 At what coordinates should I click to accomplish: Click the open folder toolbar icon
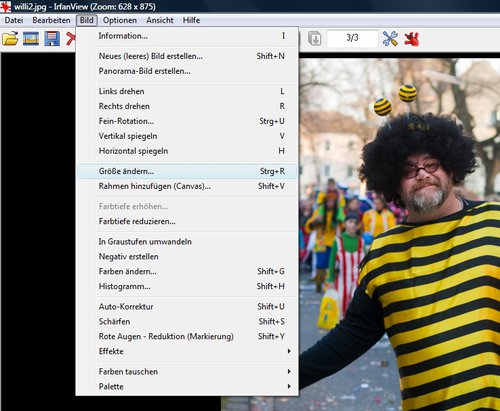click(10, 39)
